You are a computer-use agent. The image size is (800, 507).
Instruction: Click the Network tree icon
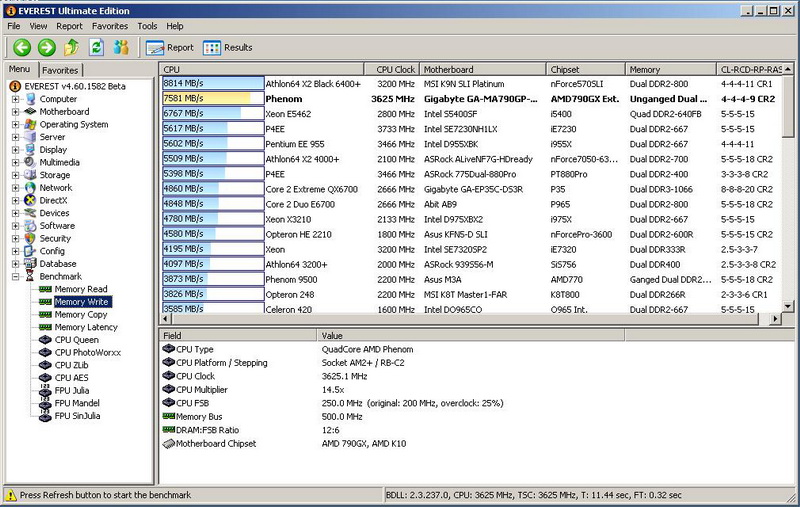[x=31, y=188]
